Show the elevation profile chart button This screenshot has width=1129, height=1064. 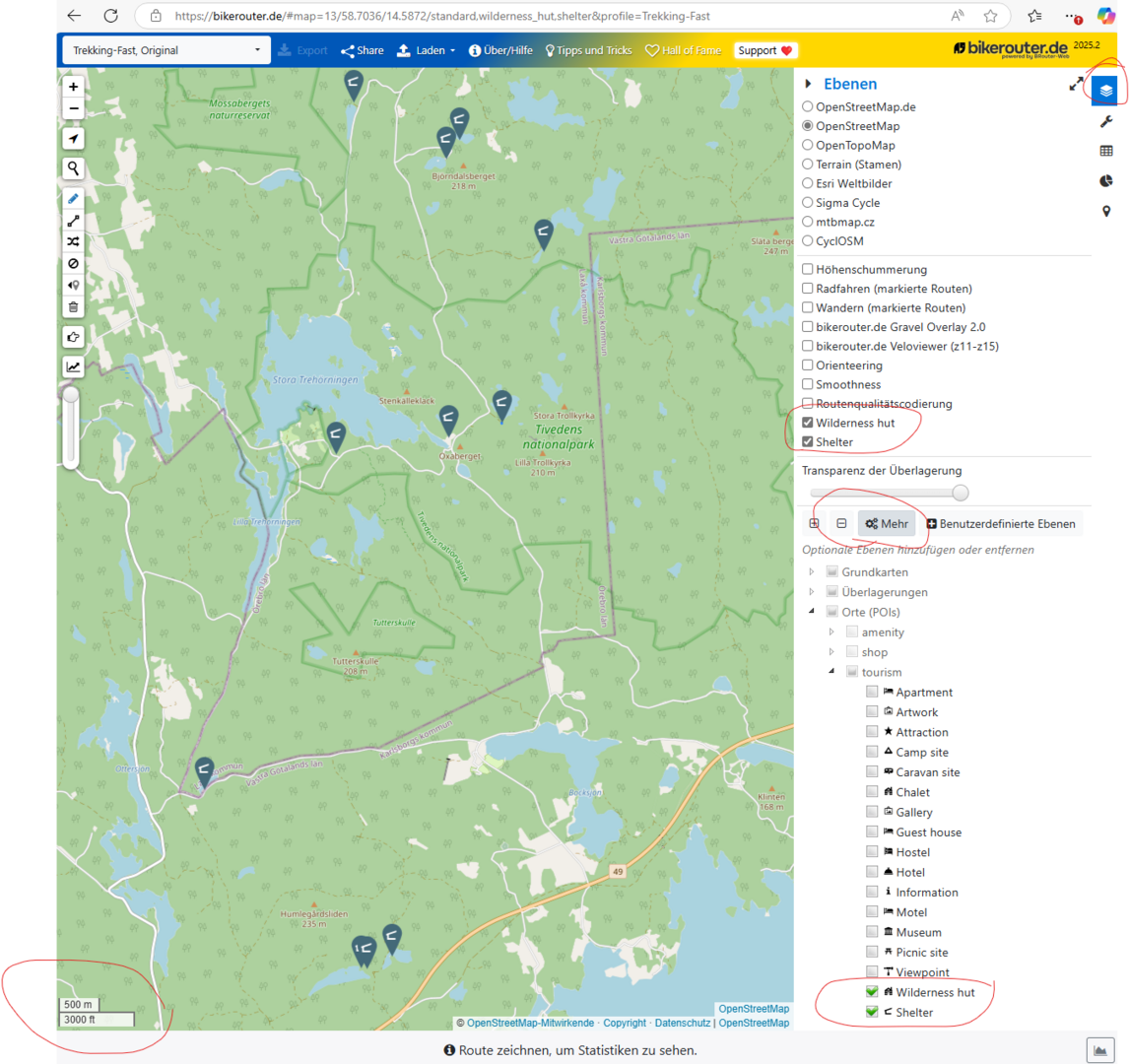(74, 367)
